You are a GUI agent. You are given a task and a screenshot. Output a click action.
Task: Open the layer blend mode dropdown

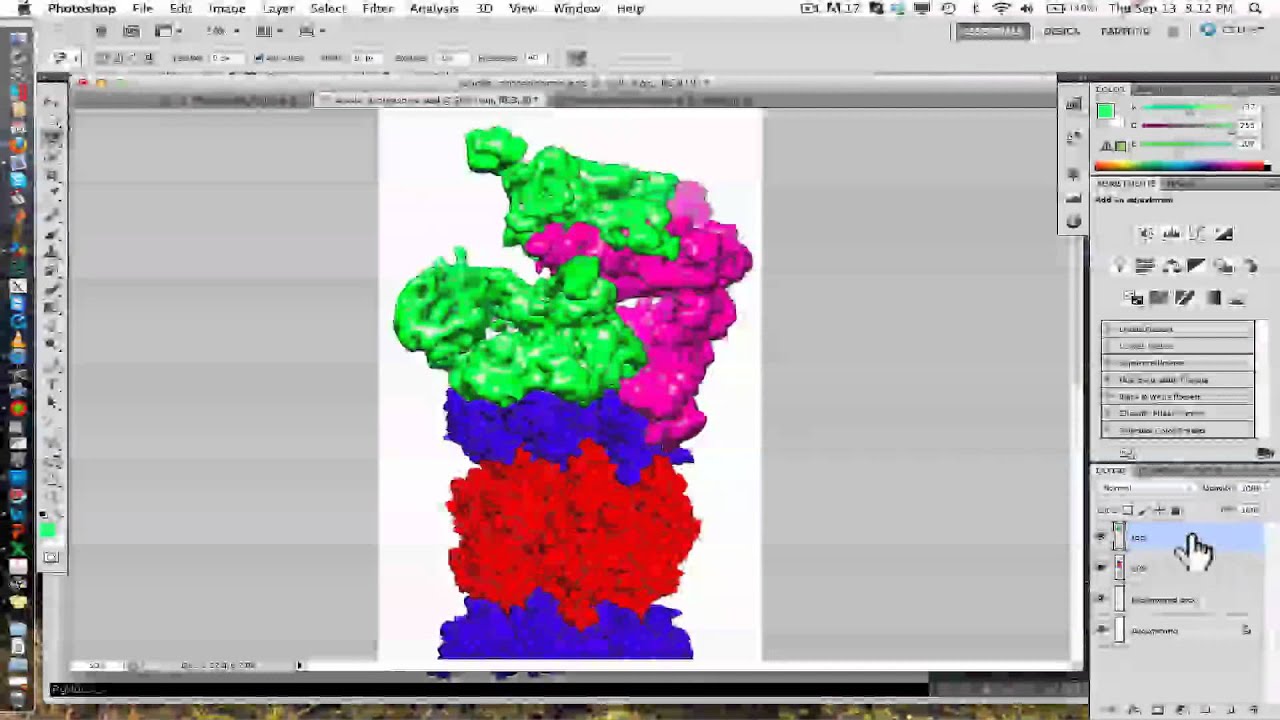click(1147, 488)
